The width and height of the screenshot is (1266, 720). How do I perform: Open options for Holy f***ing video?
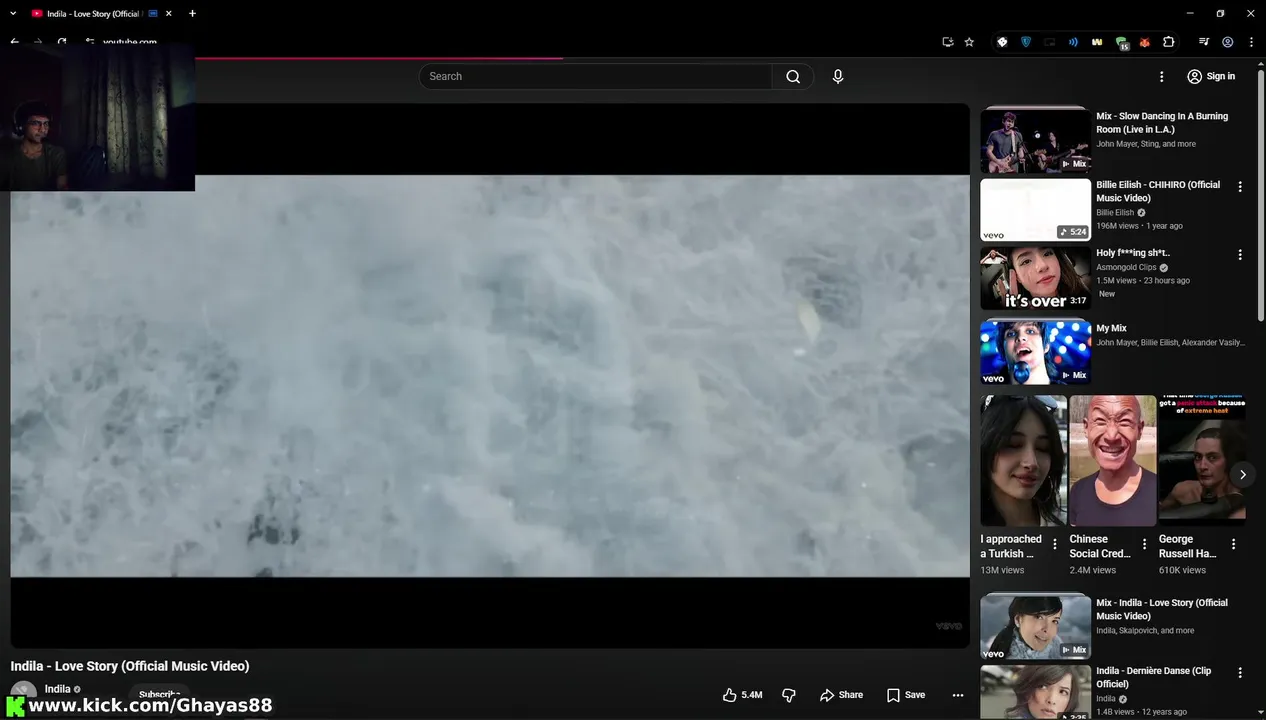pyautogui.click(x=1240, y=255)
